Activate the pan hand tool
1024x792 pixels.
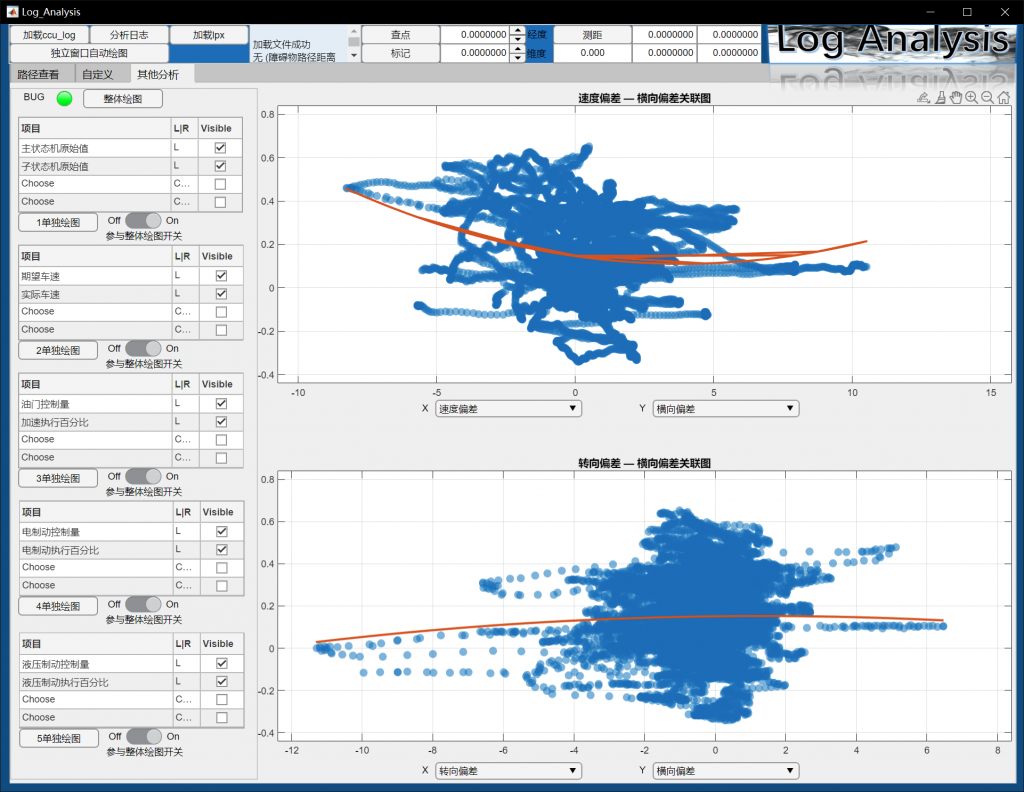pyautogui.click(x=956, y=98)
